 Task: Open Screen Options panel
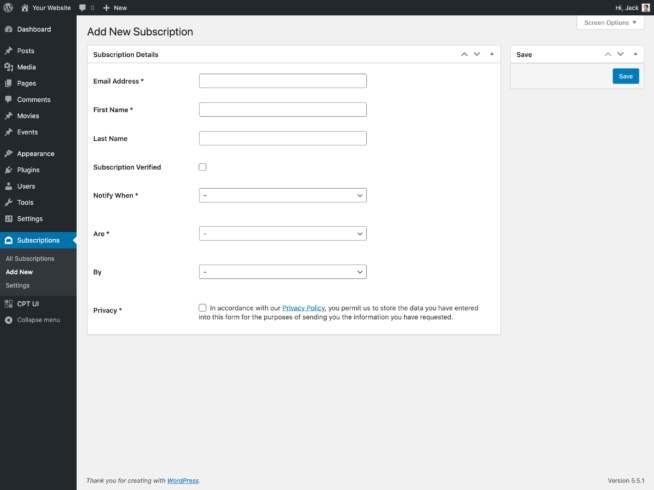tap(609, 22)
